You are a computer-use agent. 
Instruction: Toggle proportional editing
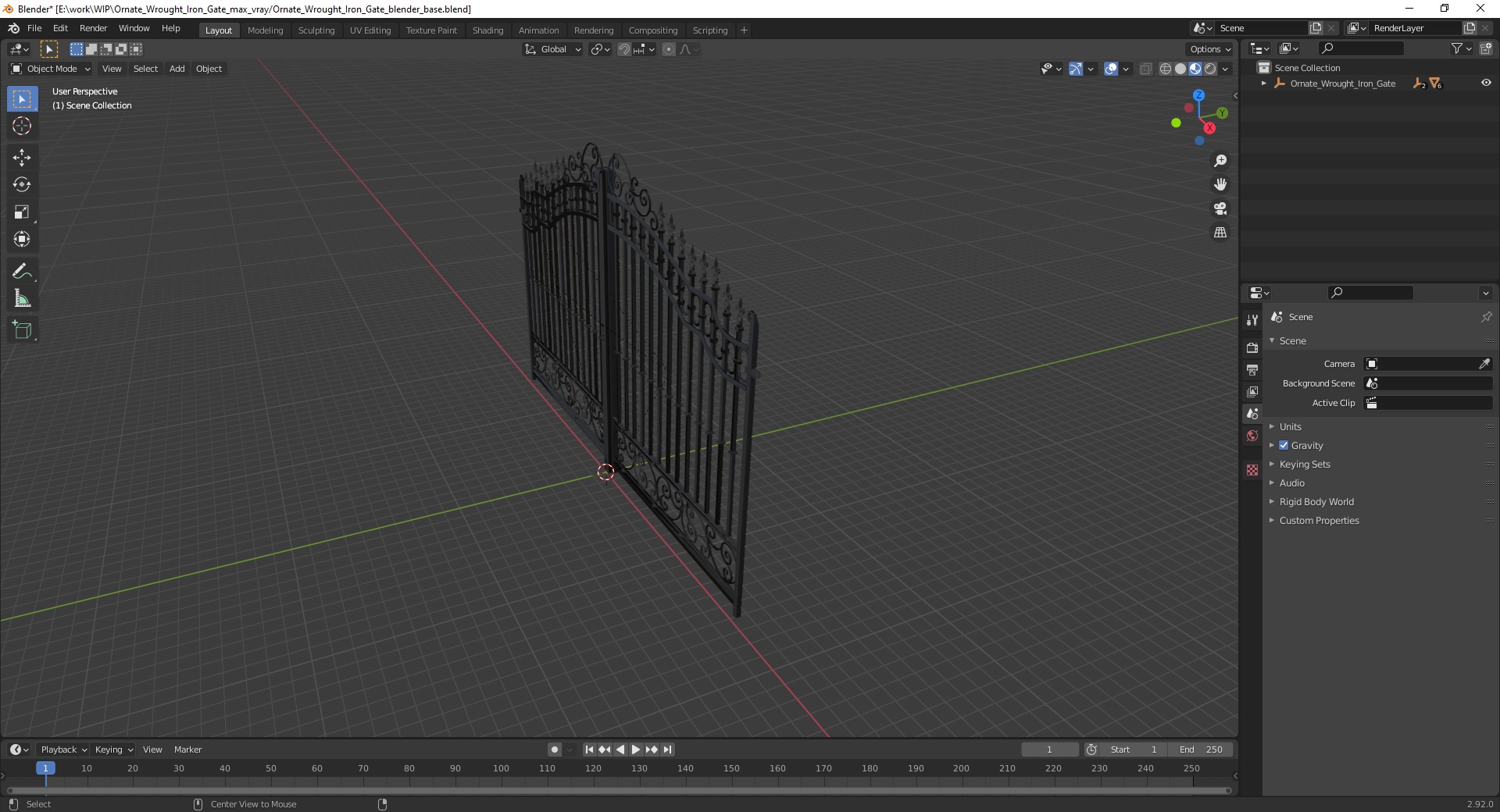668,49
